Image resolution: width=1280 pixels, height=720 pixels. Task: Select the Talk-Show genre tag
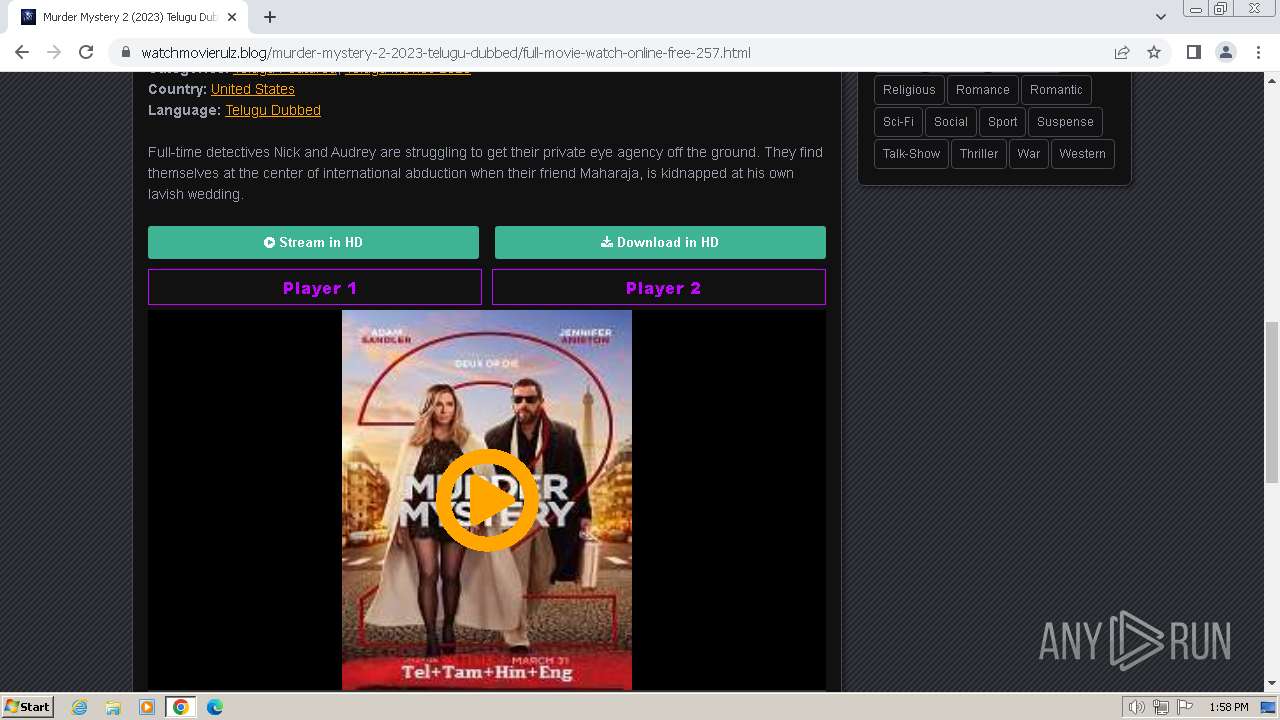click(911, 154)
